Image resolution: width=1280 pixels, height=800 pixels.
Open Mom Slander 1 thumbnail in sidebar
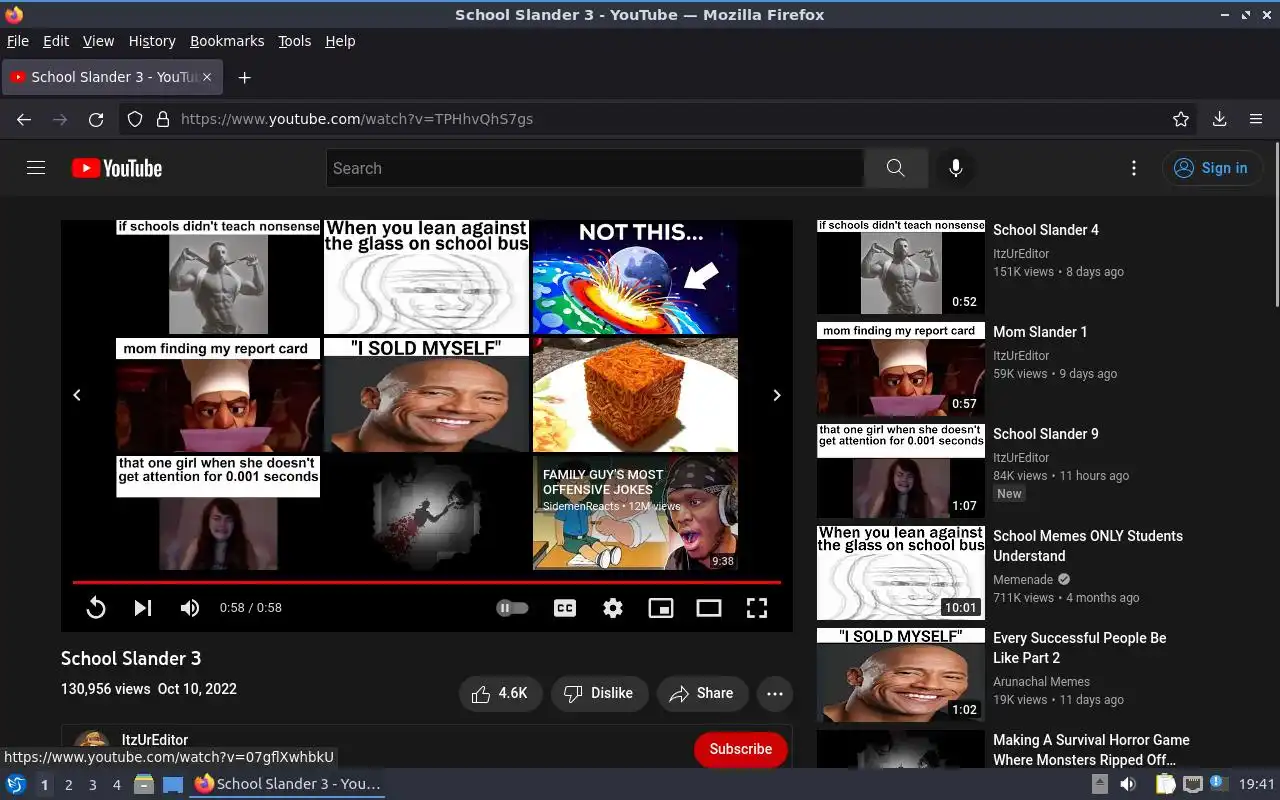(901, 369)
